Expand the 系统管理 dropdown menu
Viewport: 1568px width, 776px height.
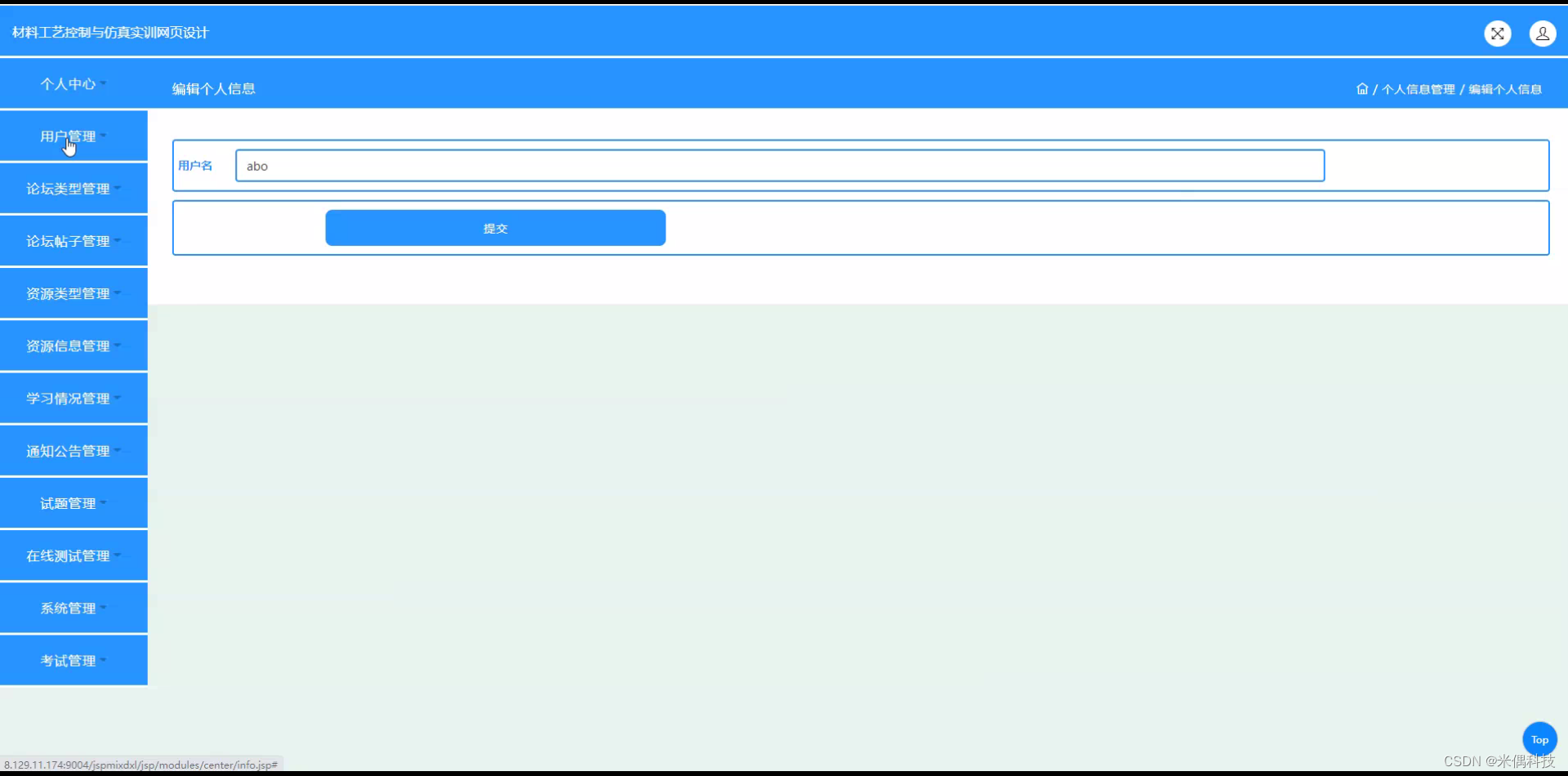click(x=73, y=608)
